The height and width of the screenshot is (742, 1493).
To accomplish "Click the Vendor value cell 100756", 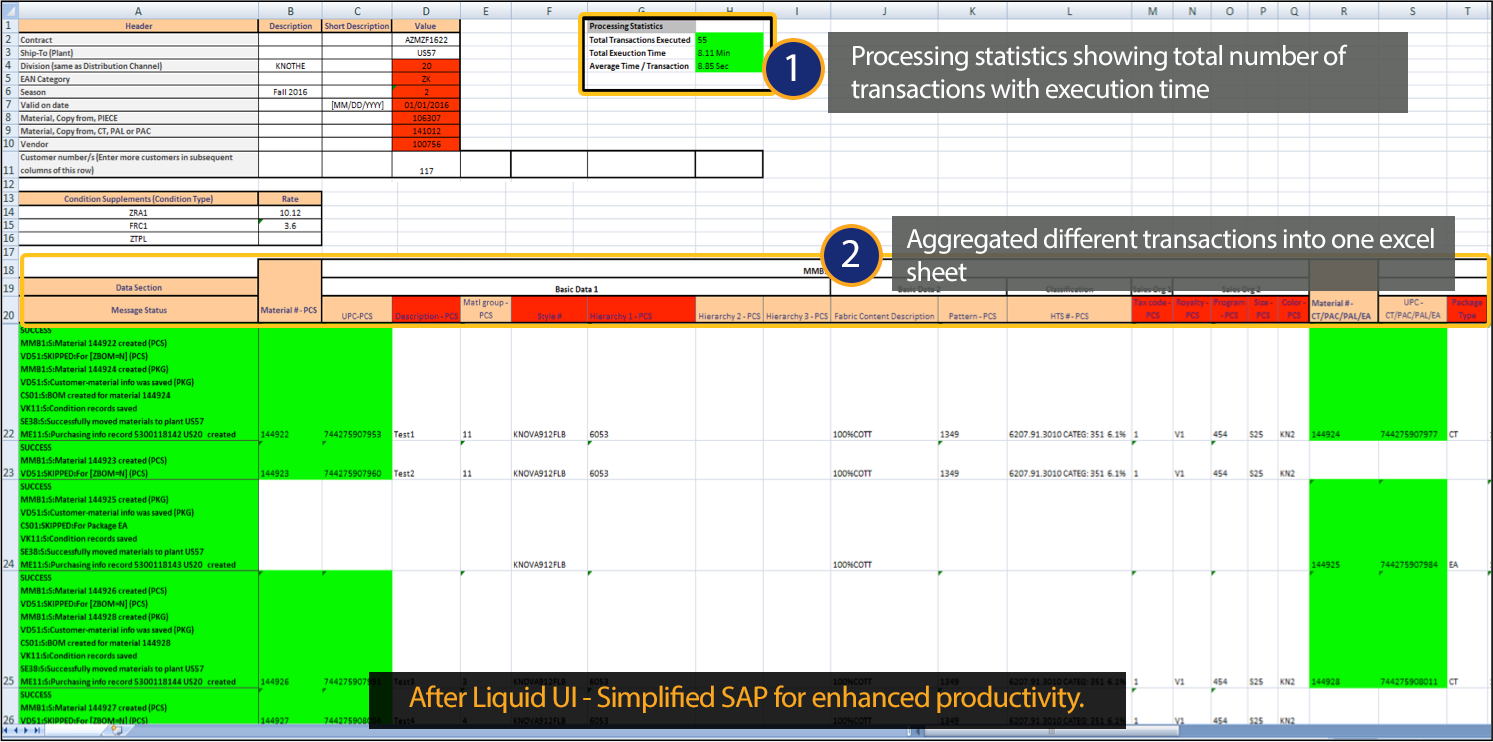I will click(x=427, y=144).
